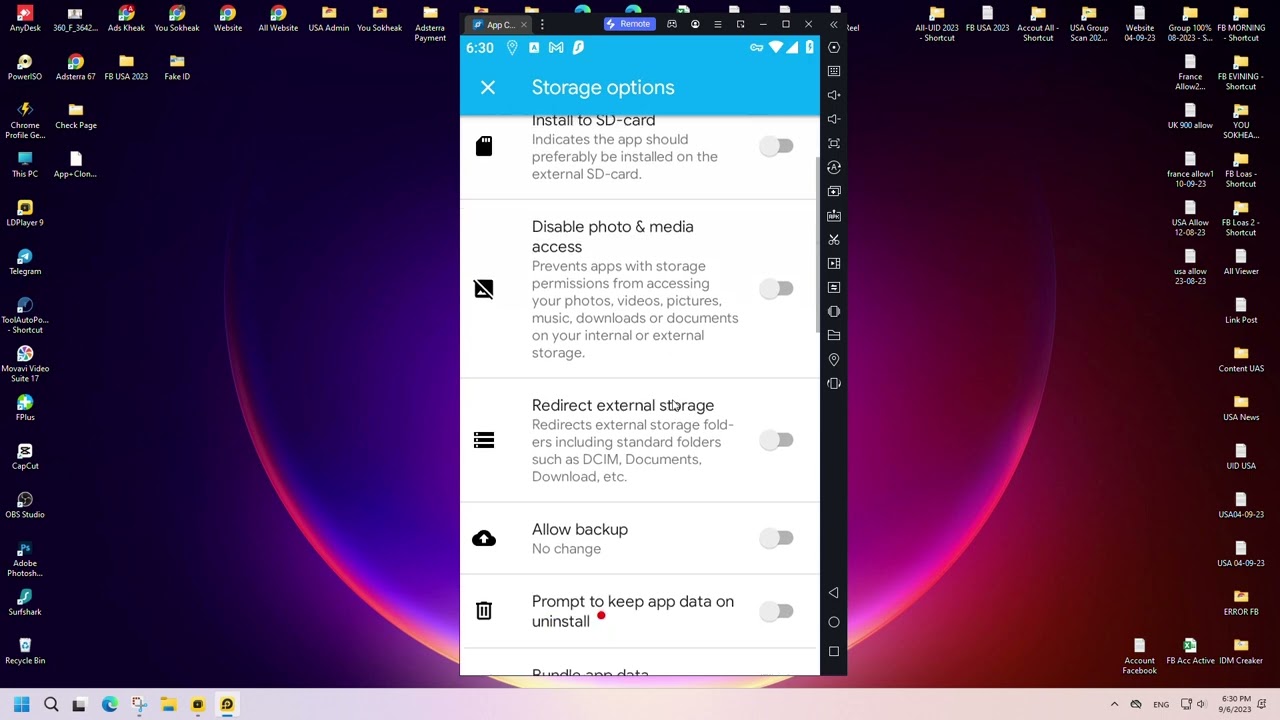
Task: Open File Explorer from taskbar
Action: [x=168, y=705]
